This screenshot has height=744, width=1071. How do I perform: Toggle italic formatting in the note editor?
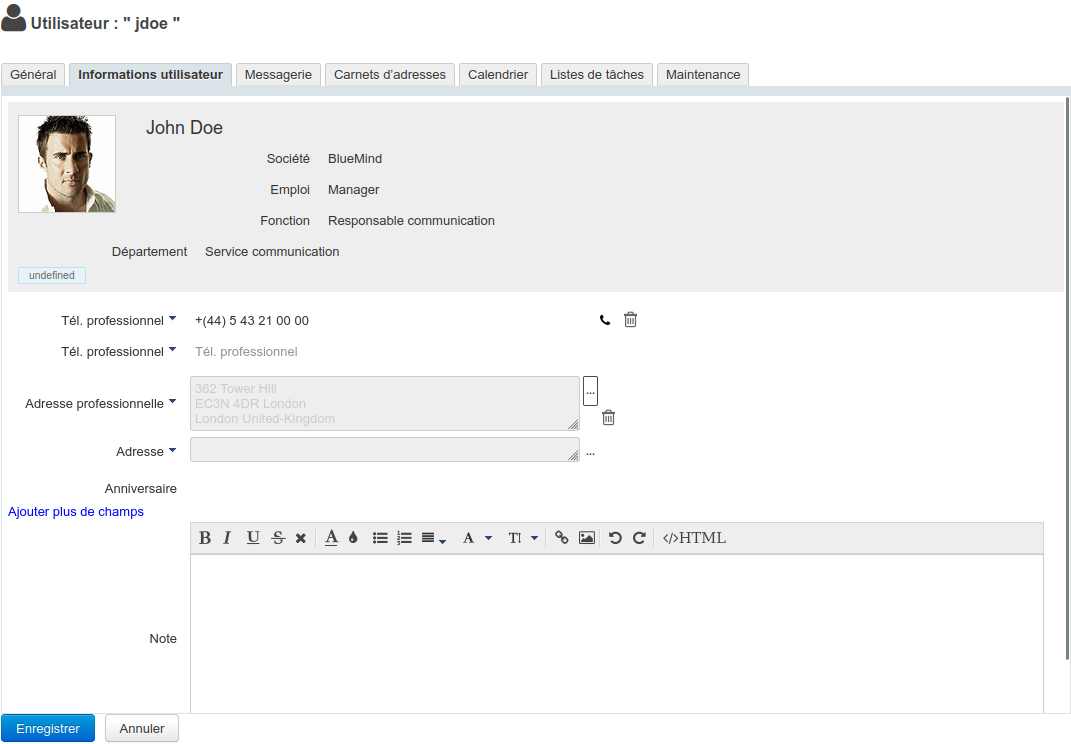click(227, 538)
